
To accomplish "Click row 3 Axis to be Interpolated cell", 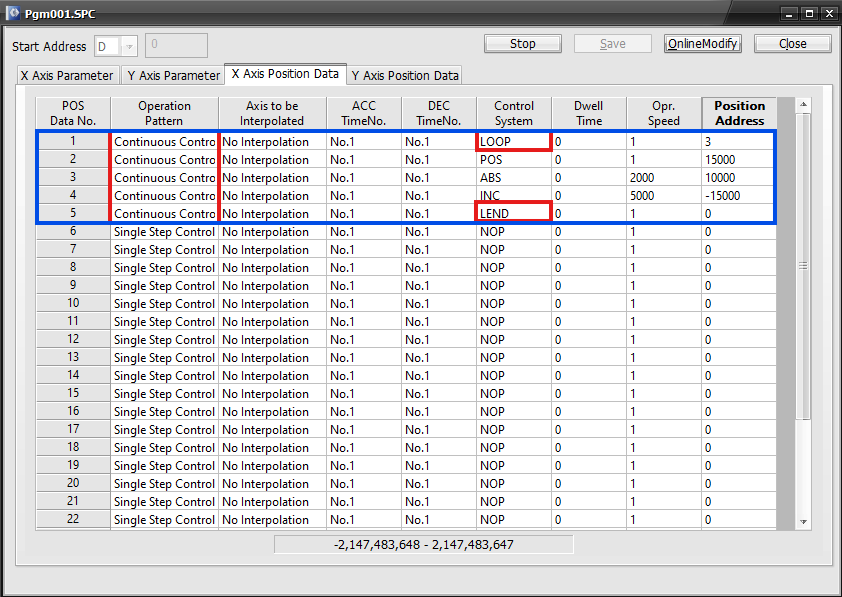I will (272, 178).
